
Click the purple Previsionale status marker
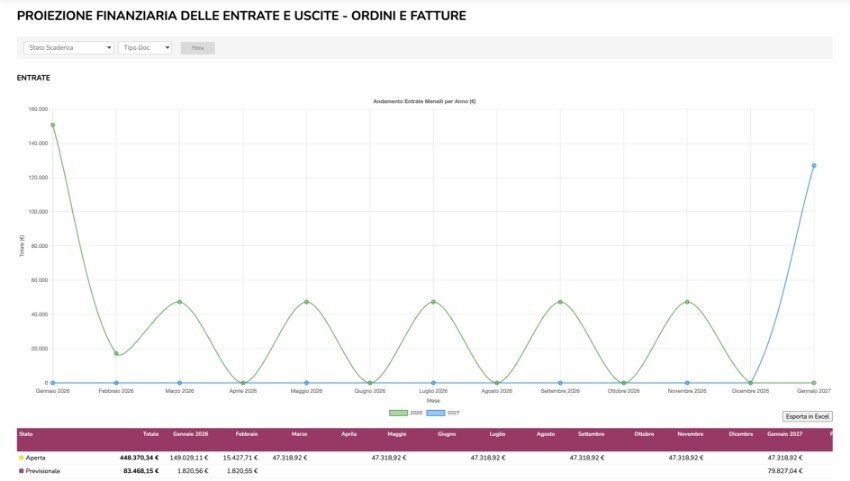coord(21,470)
